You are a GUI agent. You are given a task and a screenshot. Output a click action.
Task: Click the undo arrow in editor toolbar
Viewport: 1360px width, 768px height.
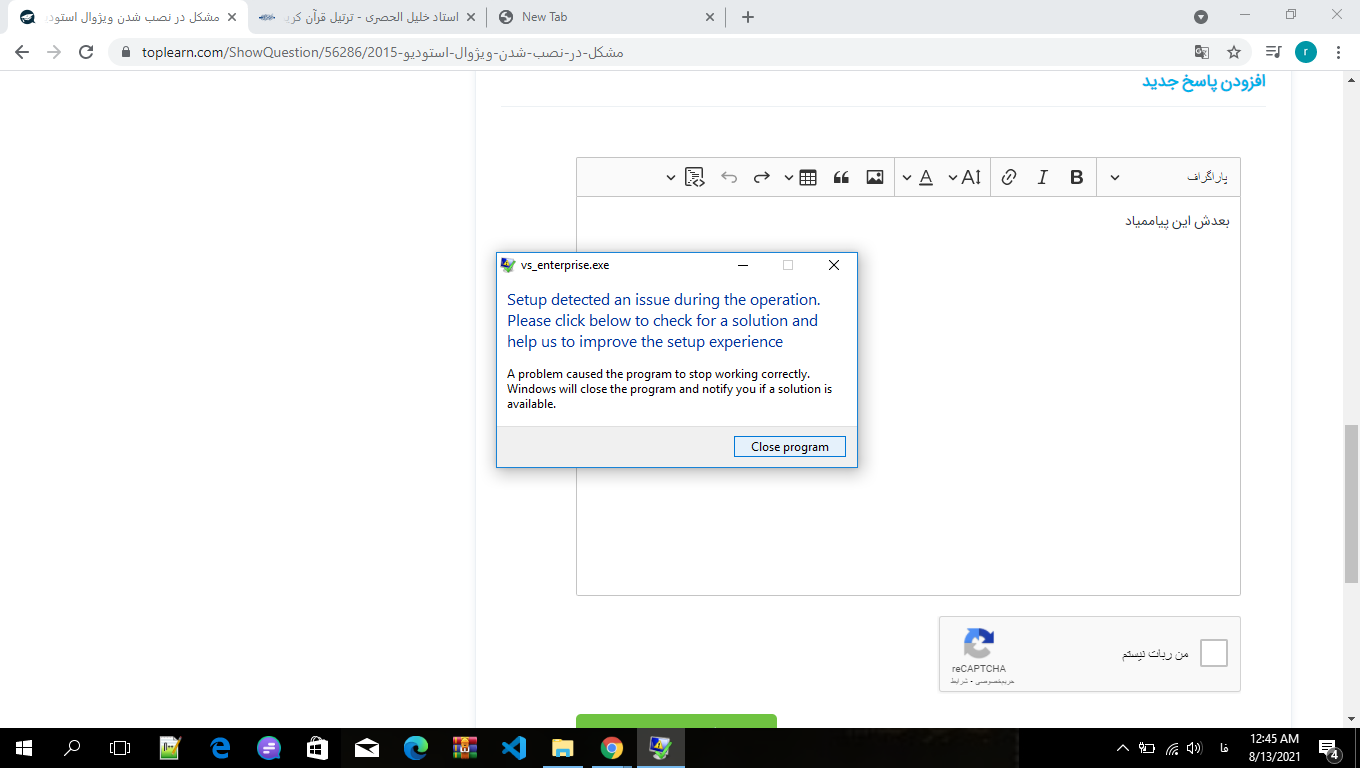pyautogui.click(x=729, y=177)
